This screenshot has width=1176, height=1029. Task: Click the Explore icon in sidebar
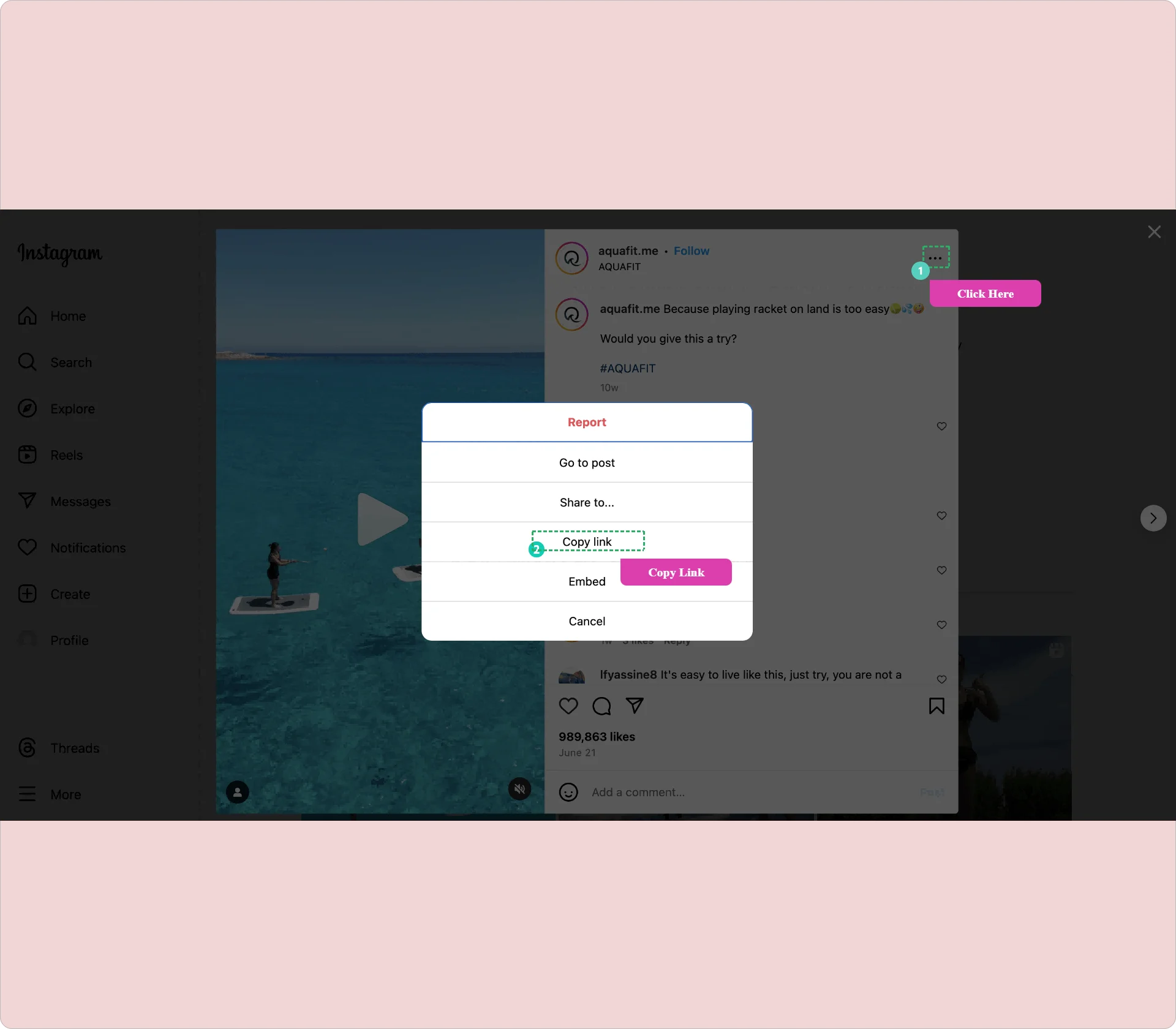tap(27, 408)
